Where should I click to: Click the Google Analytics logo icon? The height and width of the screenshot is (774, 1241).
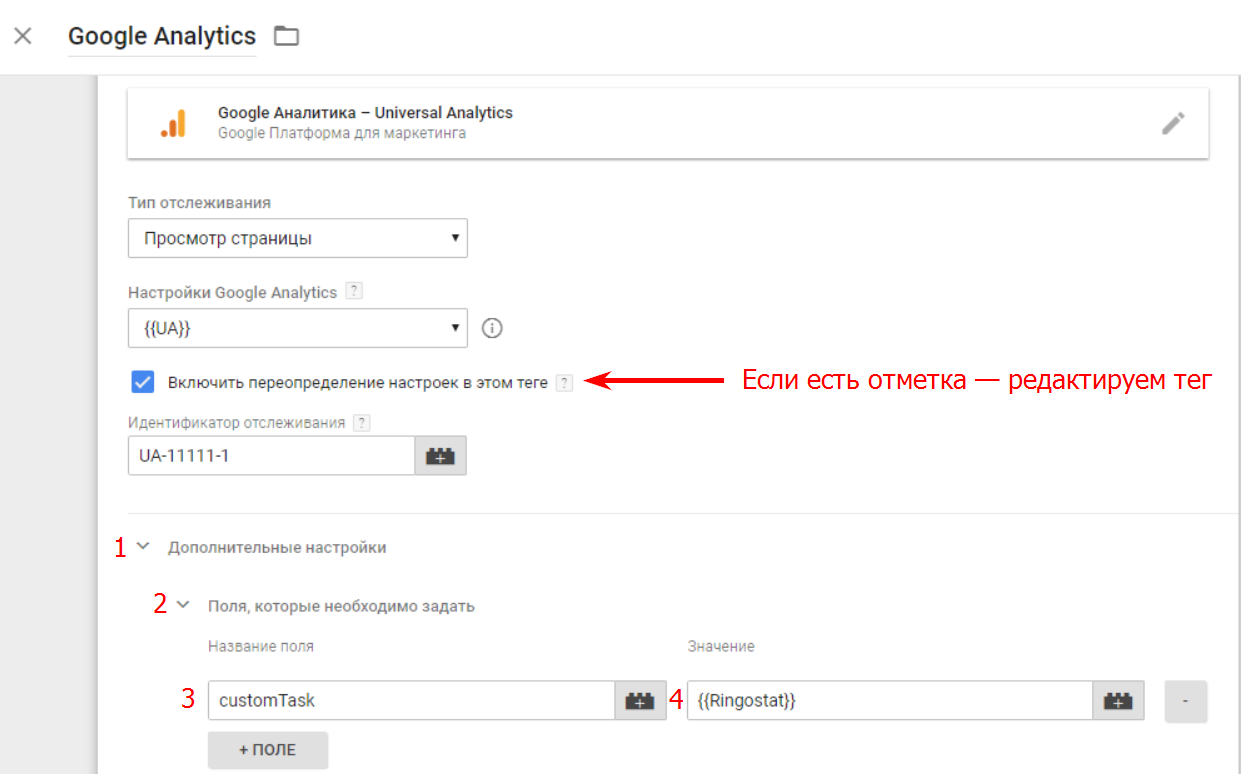pyautogui.click(x=173, y=123)
